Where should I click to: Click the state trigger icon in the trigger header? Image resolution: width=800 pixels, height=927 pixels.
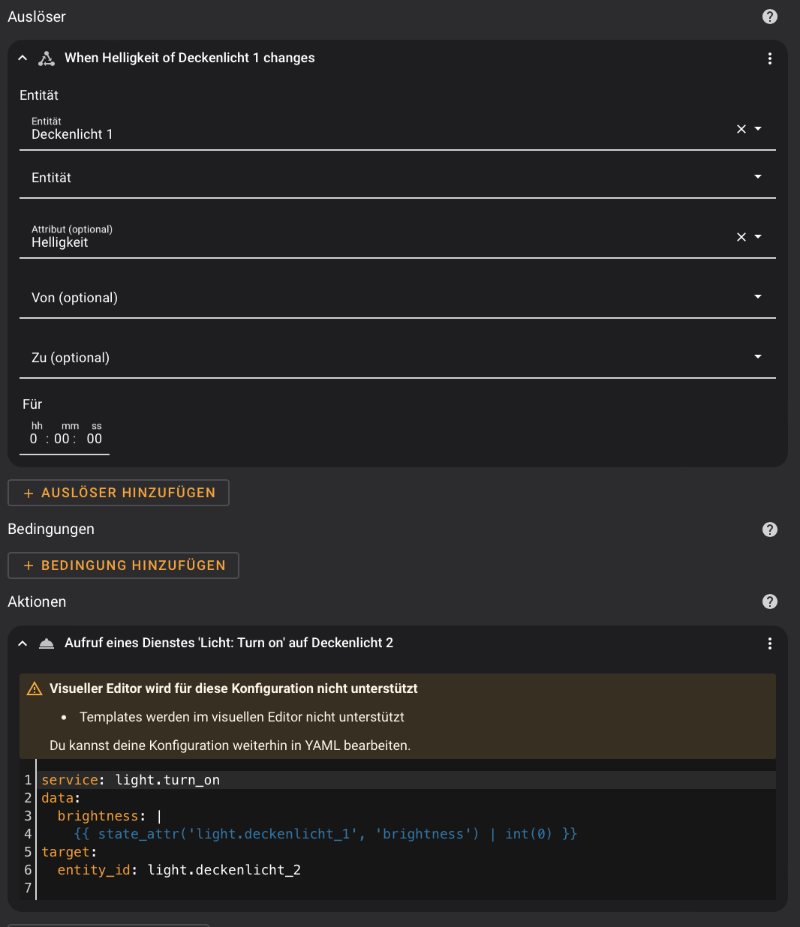pos(47,58)
